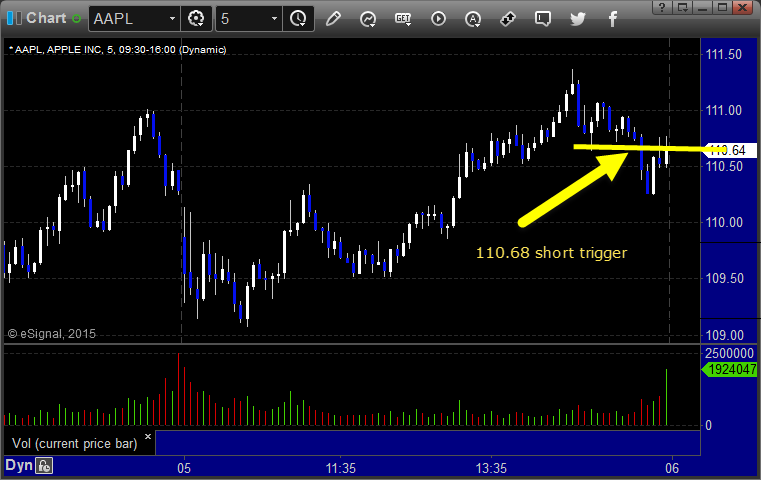Toggle the green symbol link circle
761x480 pixels.
(76, 19)
